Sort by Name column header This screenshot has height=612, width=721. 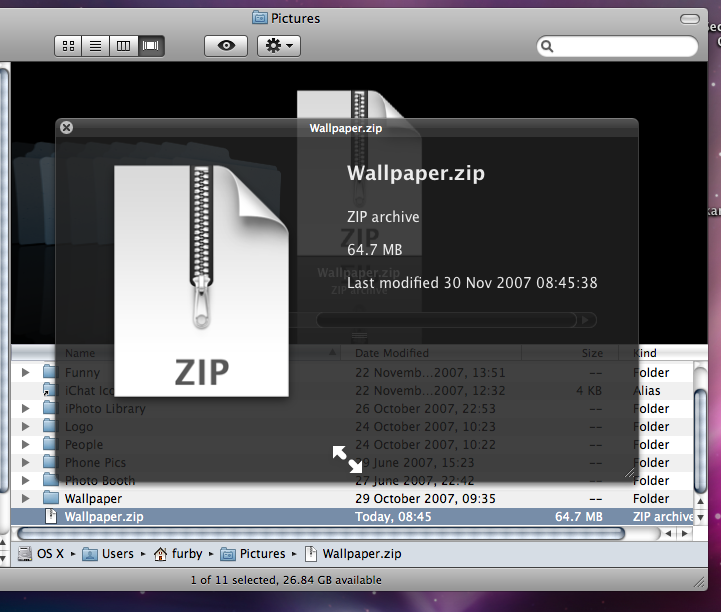pos(175,353)
